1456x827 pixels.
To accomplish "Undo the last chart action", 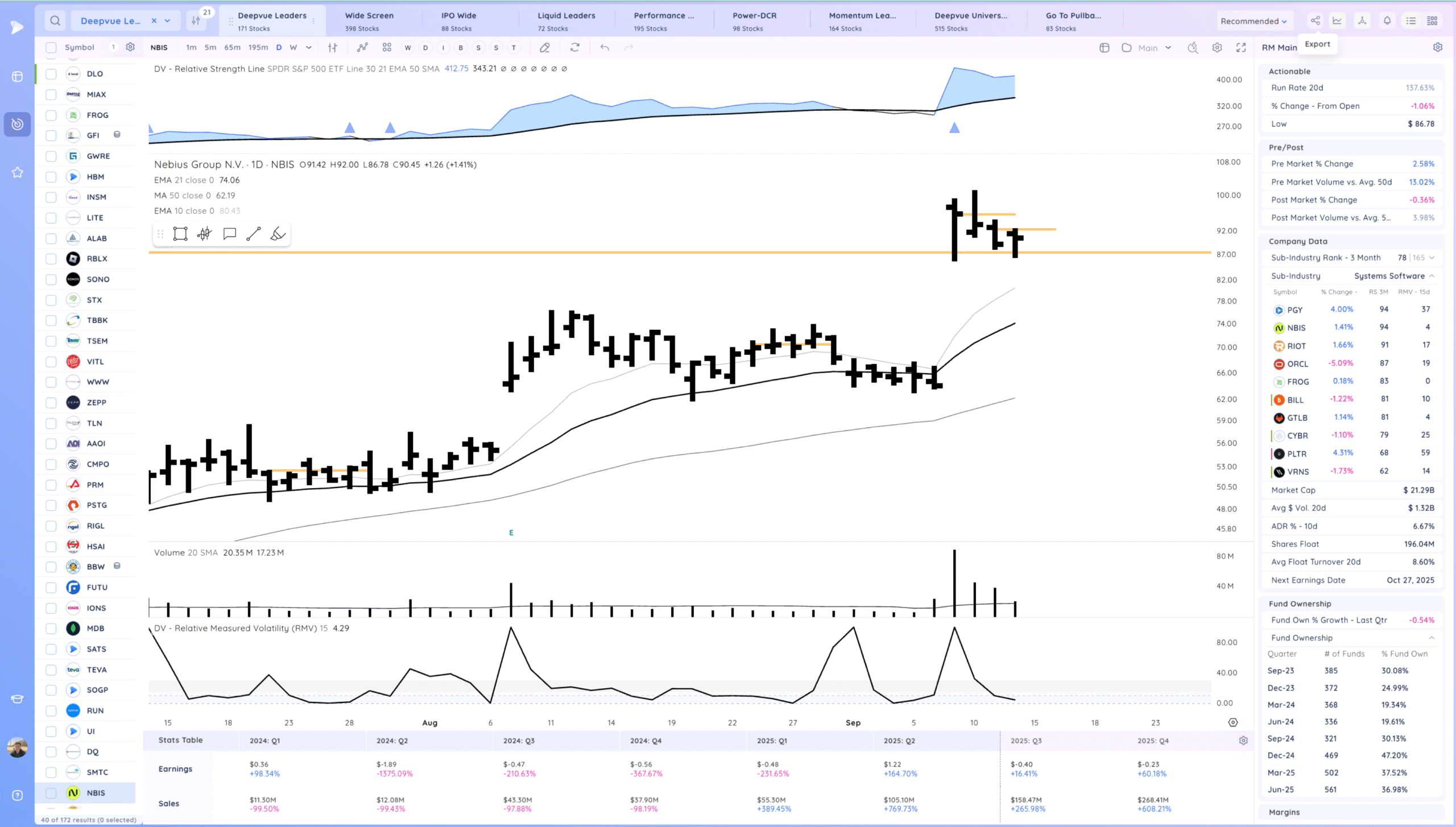I will (605, 48).
